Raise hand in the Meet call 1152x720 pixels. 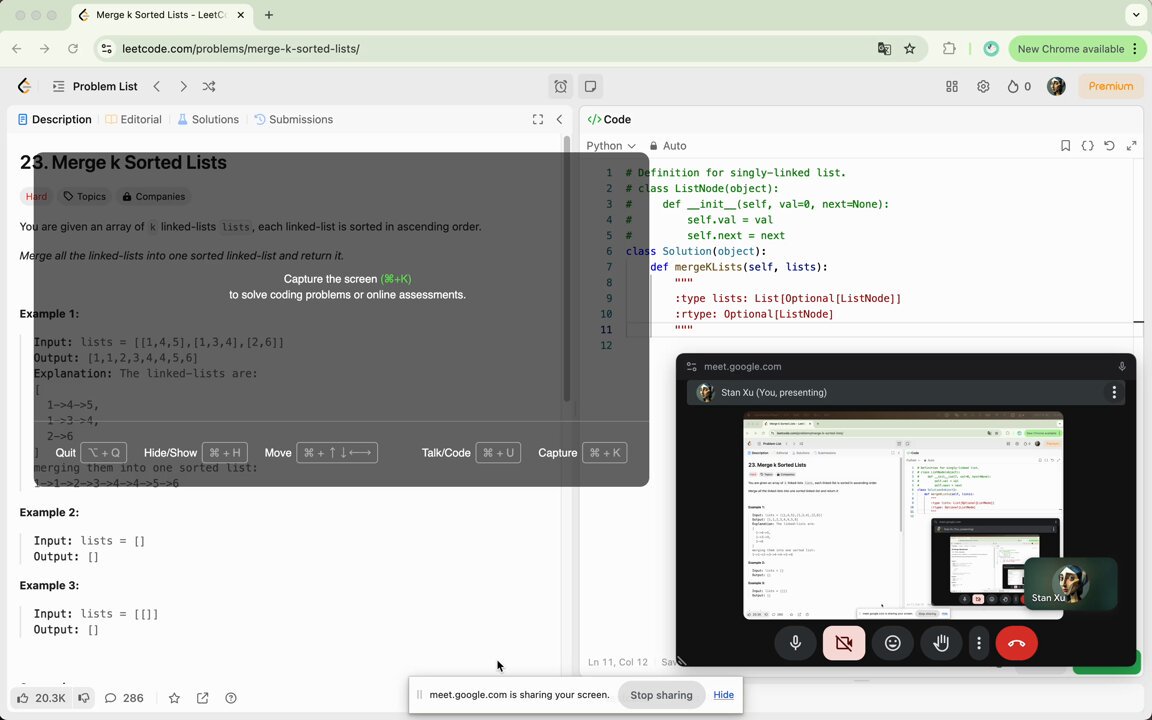(940, 643)
